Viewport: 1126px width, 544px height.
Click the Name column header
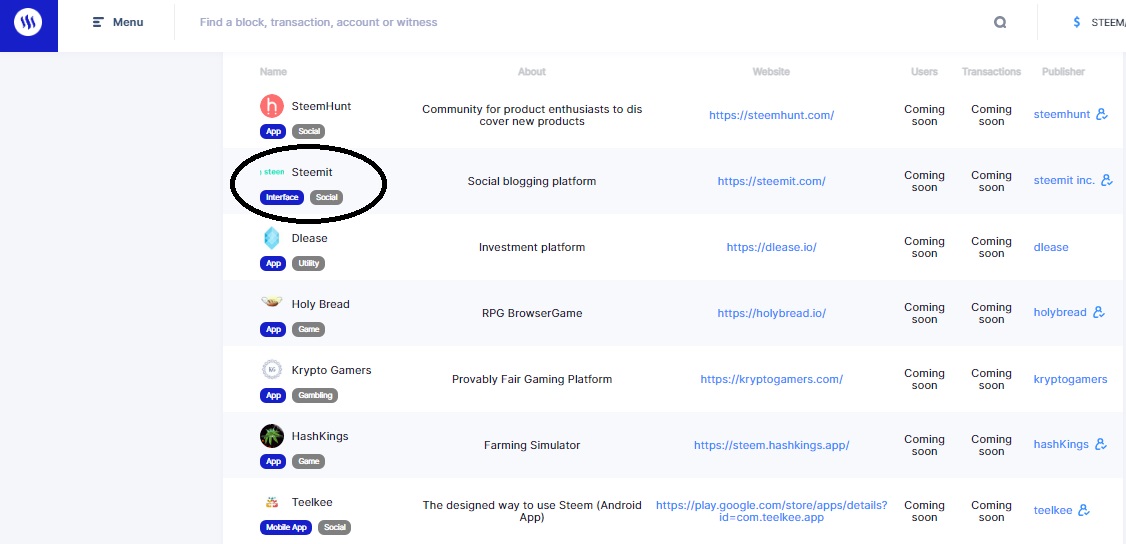(x=273, y=72)
